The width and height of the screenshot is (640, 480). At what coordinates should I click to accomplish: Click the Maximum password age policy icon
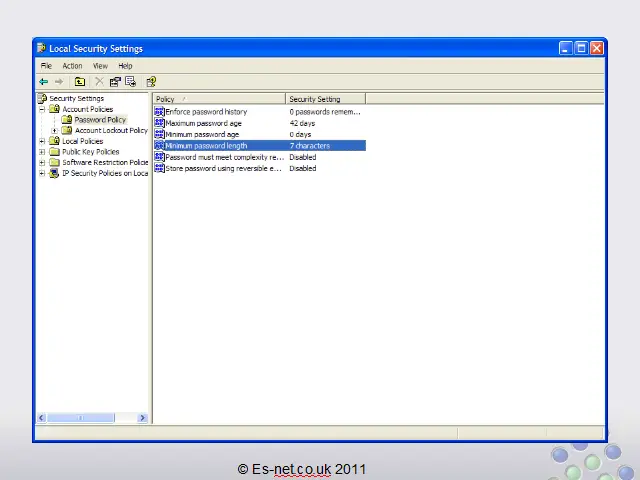[x=160, y=123]
